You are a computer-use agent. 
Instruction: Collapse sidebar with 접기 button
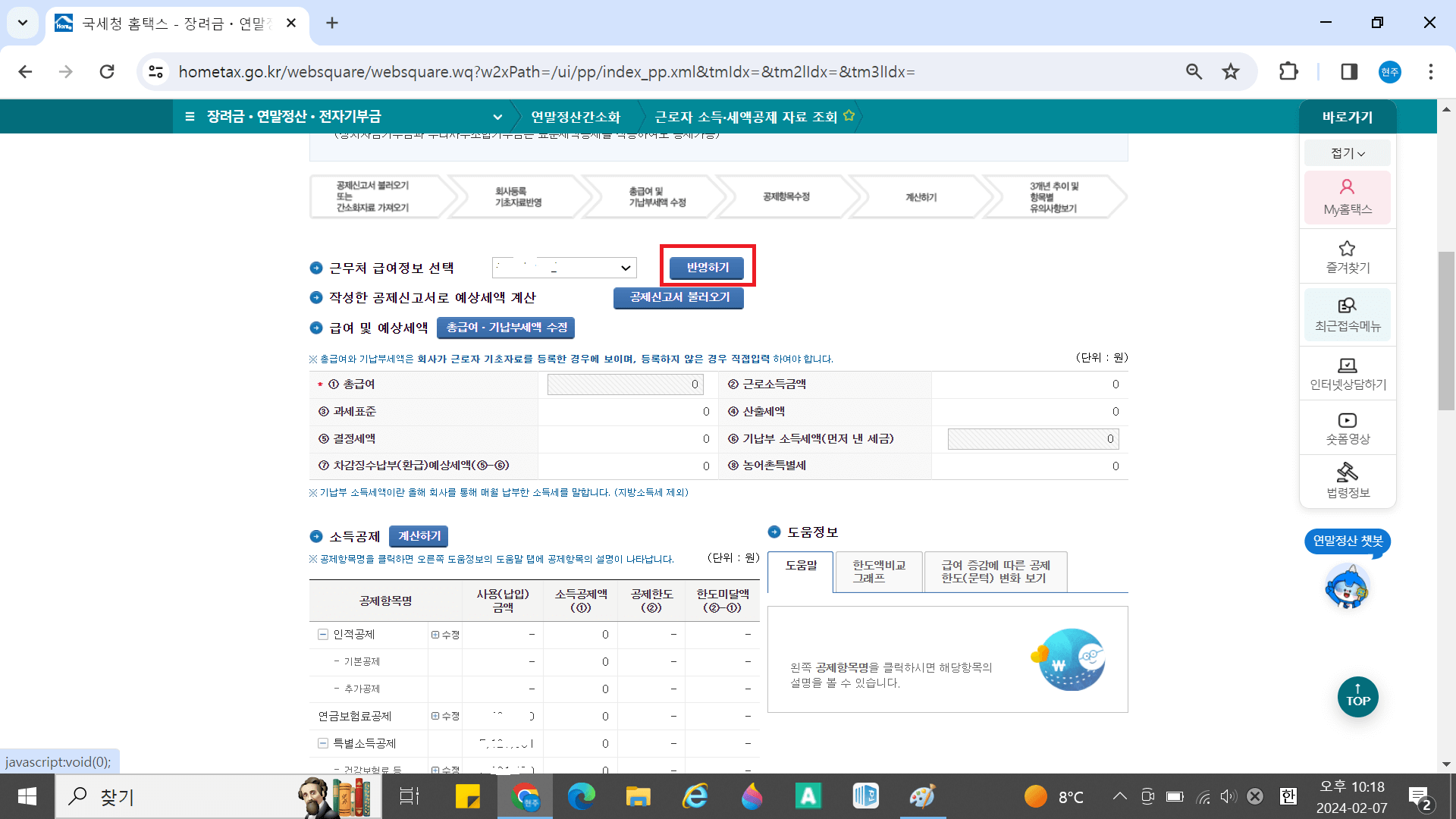[x=1348, y=153]
